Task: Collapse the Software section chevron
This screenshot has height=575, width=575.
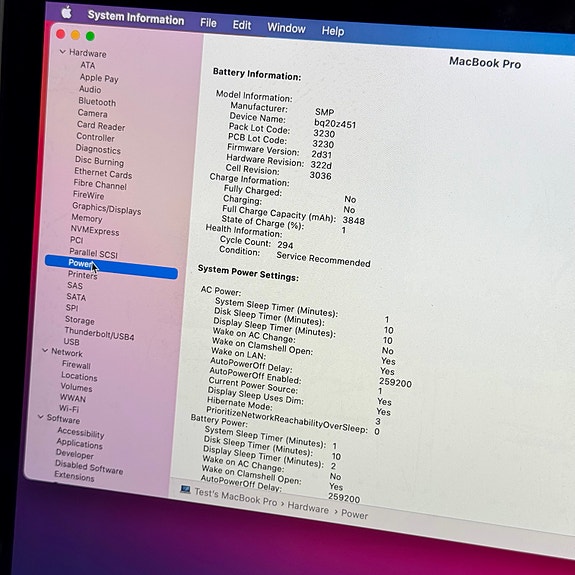Action: pyautogui.click(x=40, y=417)
